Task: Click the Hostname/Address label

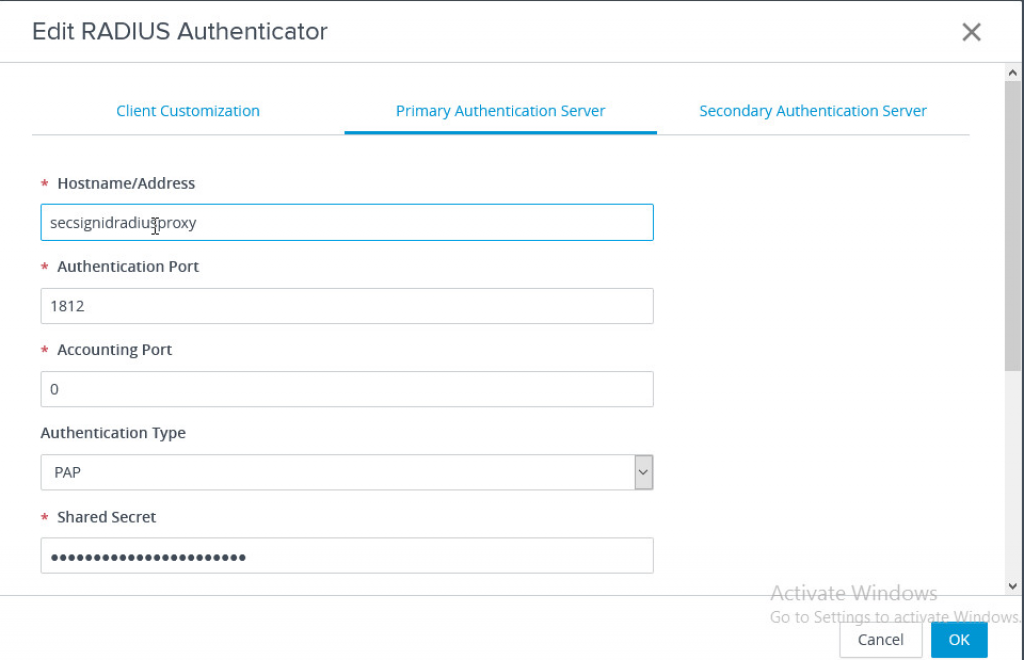Action: (126, 184)
